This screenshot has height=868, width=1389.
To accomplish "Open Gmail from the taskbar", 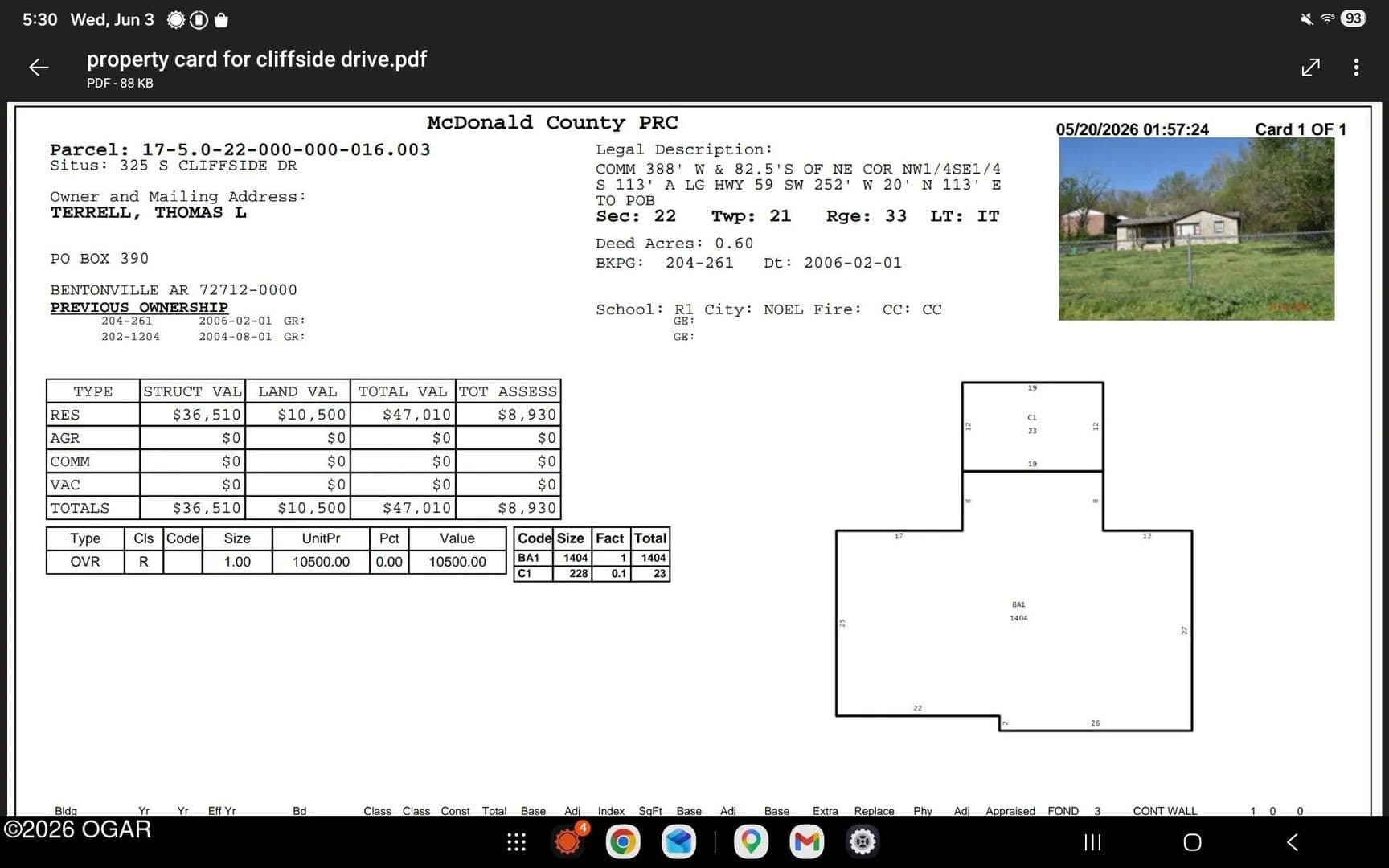I will (x=807, y=841).
